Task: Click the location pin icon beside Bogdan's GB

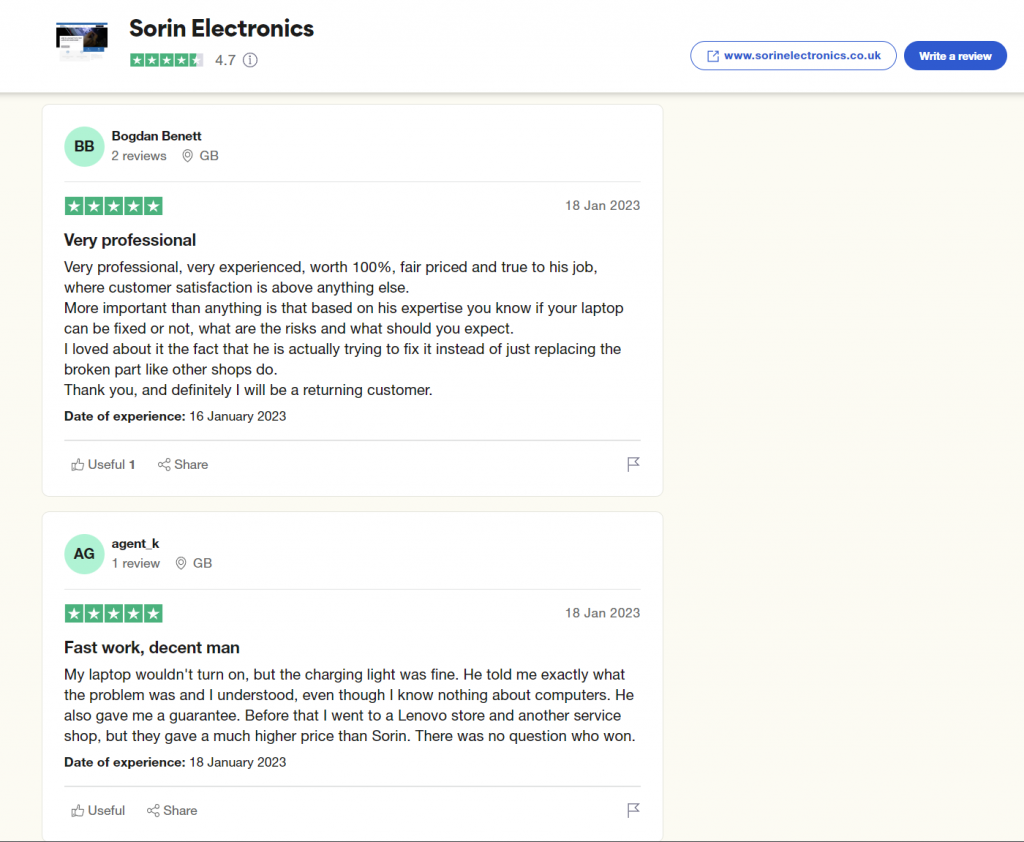Action: (x=187, y=156)
